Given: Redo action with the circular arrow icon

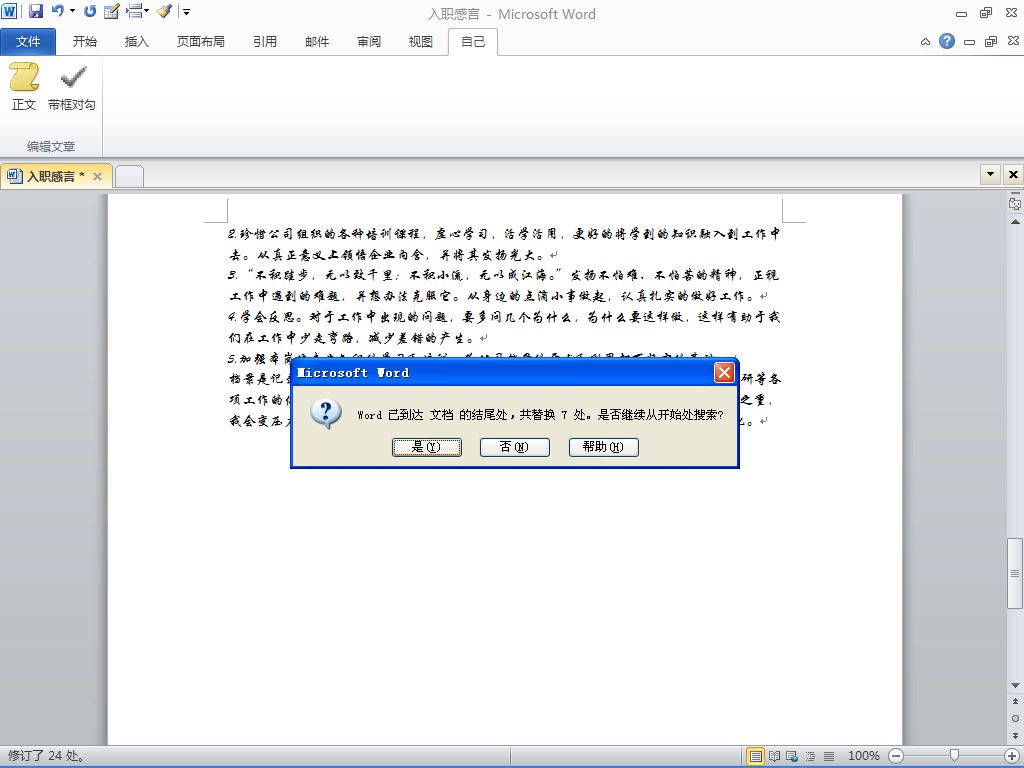Looking at the screenshot, I should click(90, 10).
